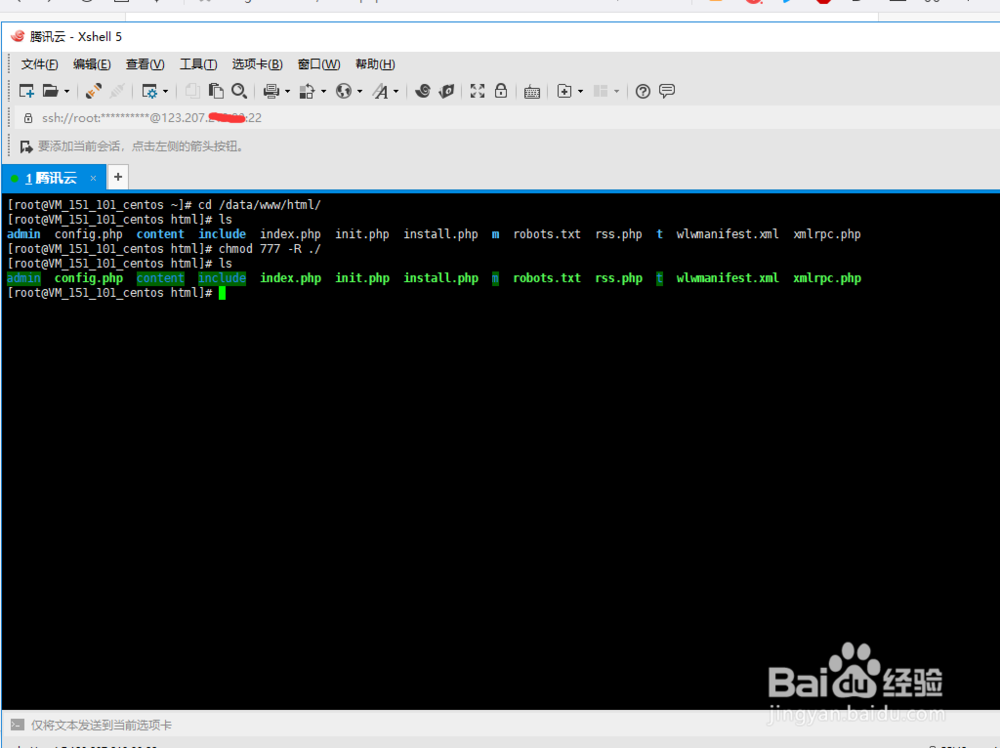Click the address bar padlock icon

pyautogui.click(x=28, y=118)
